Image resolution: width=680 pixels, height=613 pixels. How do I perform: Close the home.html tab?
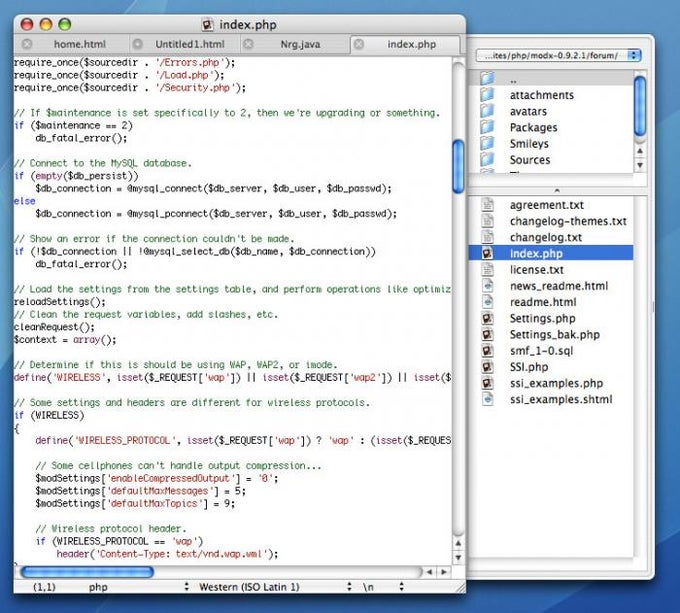26,44
